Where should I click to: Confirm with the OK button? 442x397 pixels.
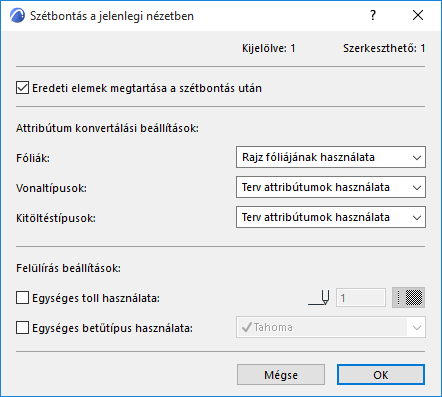click(x=381, y=375)
